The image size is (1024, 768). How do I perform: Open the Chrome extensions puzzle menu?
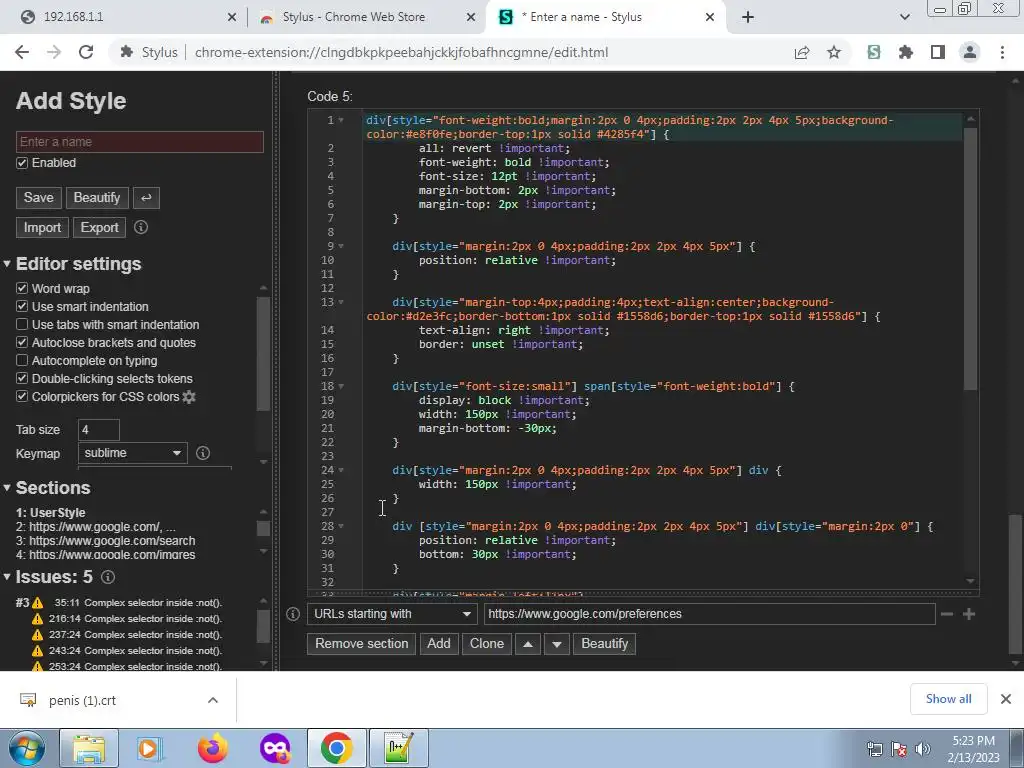pyautogui.click(x=906, y=52)
